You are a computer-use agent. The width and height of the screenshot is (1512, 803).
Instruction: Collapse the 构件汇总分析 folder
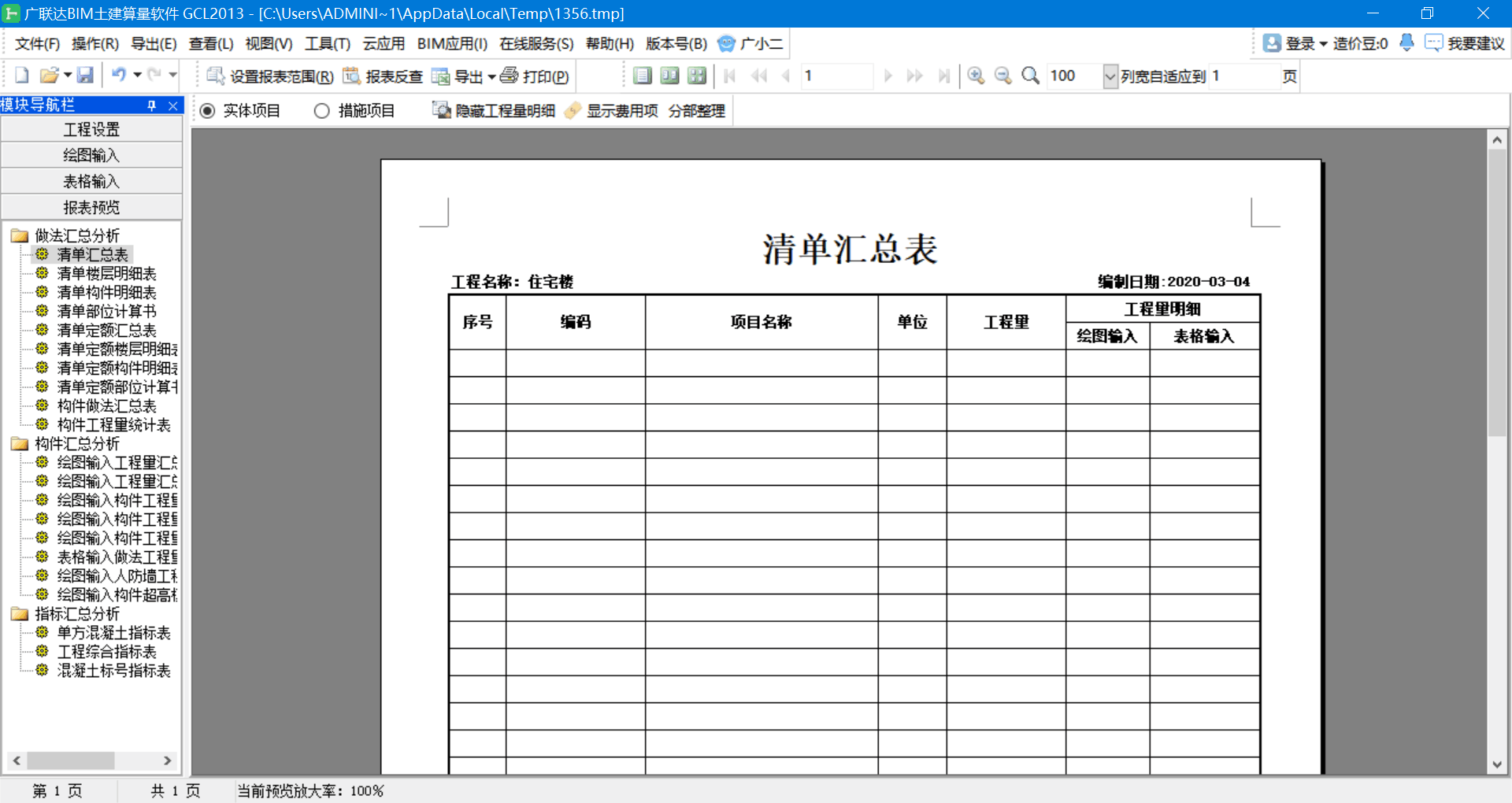click(x=19, y=443)
